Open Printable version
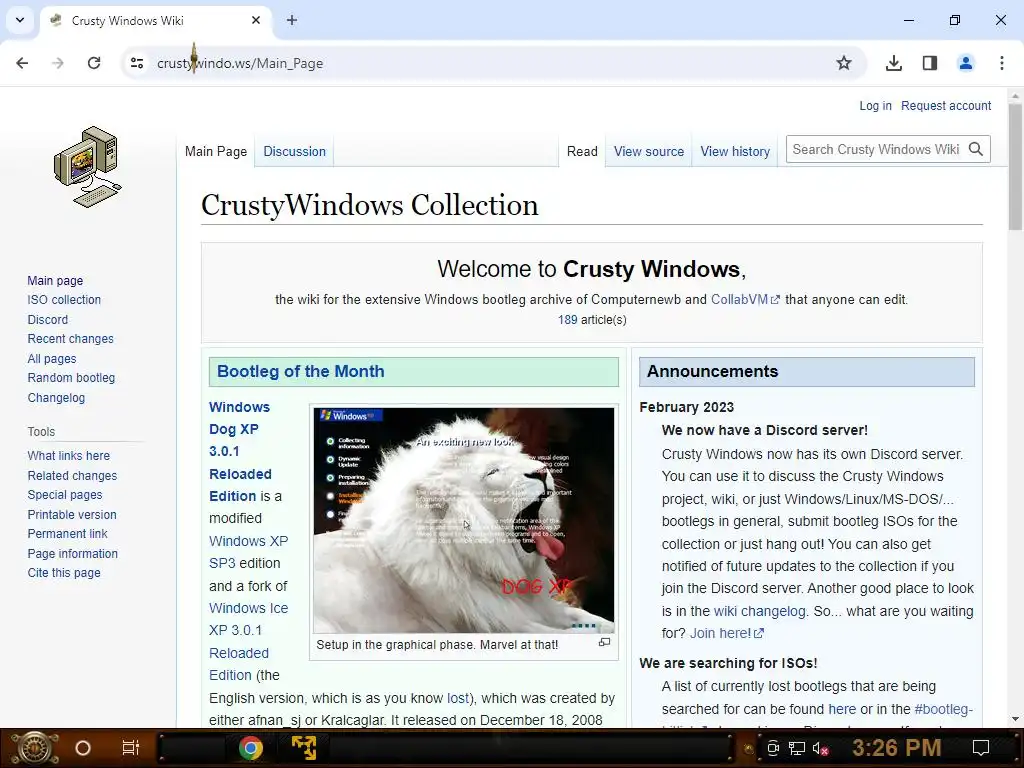The image size is (1024, 768). pos(72,515)
